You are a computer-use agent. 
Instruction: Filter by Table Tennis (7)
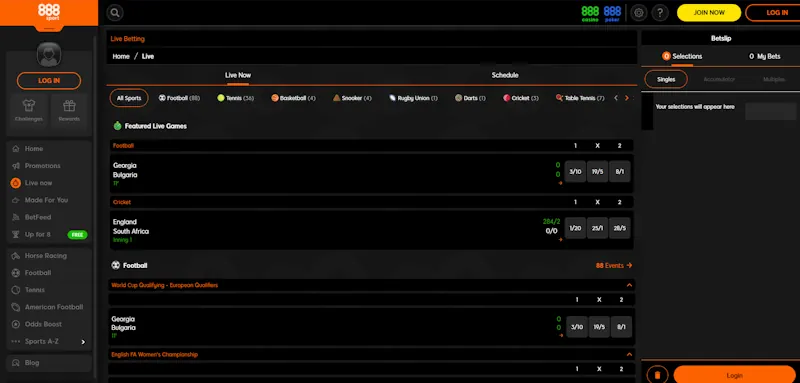click(580, 98)
